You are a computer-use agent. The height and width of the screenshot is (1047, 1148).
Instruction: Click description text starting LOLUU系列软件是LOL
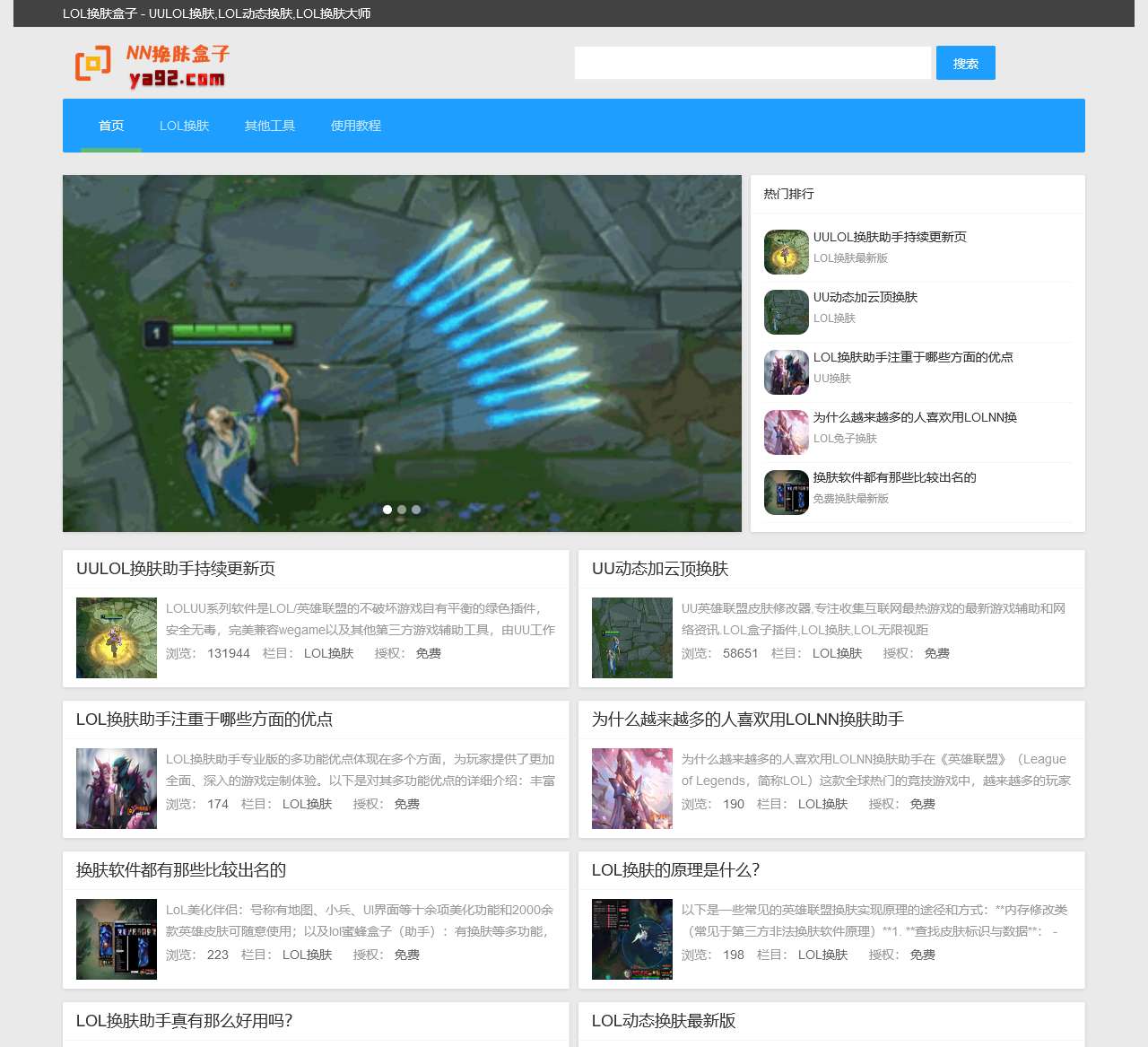[361, 619]
